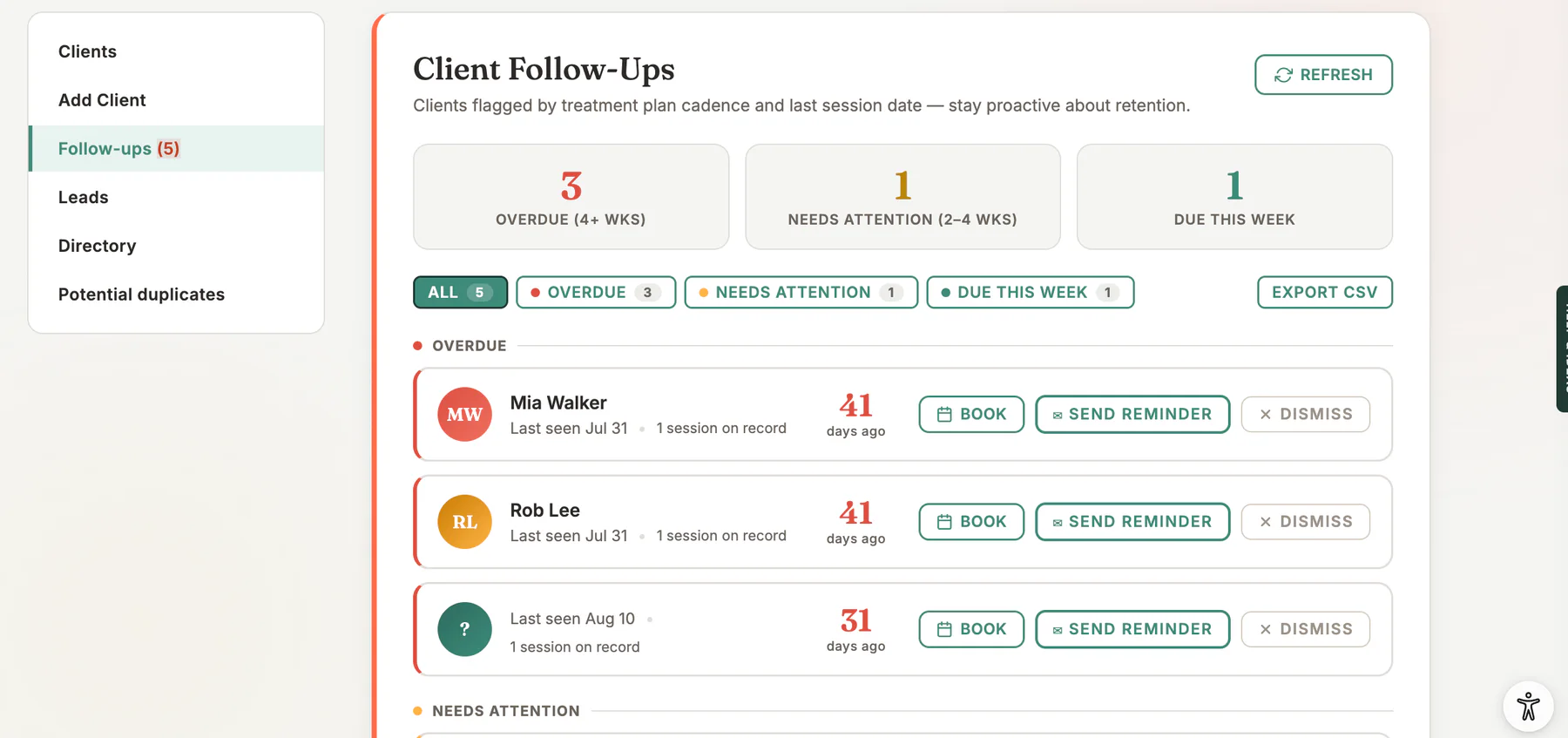View Potential duplicates
The width and height of the screenshot is (1568, 738).
pos(176,295)
